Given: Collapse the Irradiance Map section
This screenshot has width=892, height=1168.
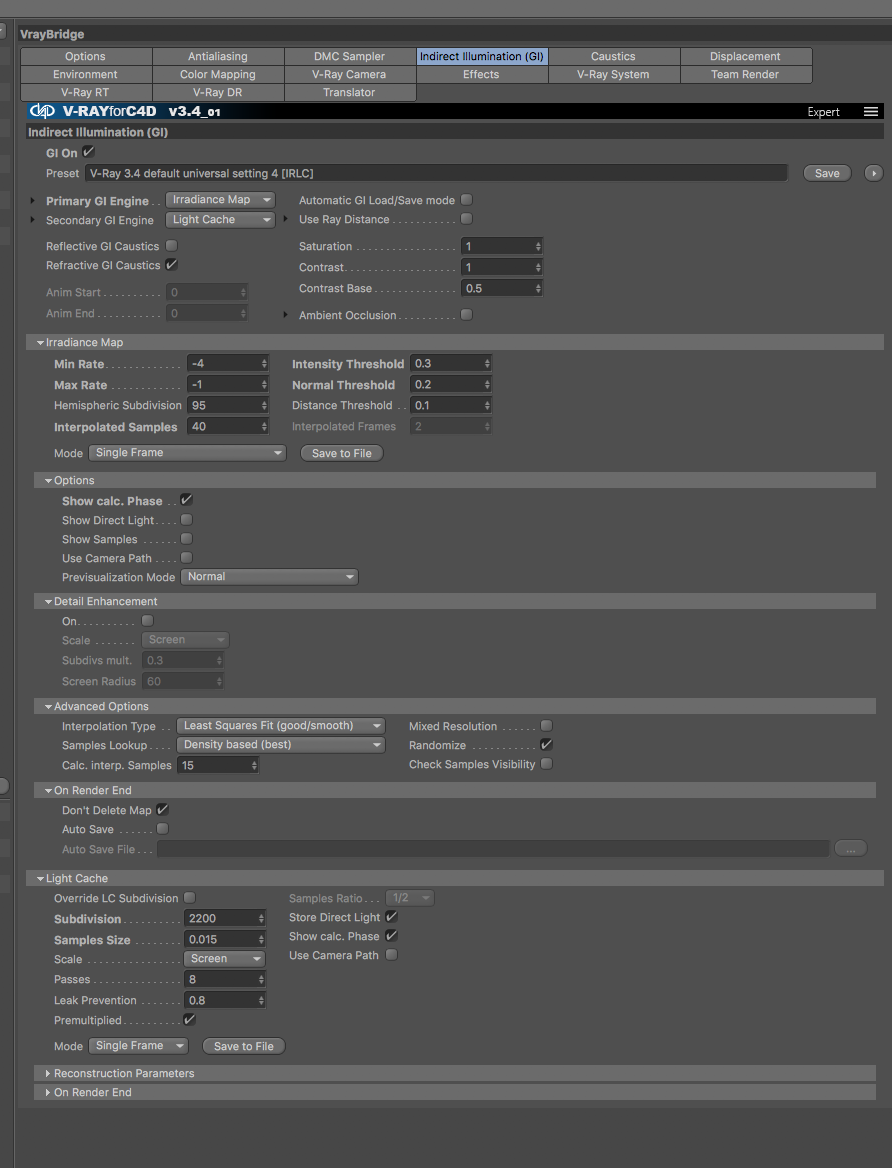Looking at the screenshot, I should click(40, 343).
